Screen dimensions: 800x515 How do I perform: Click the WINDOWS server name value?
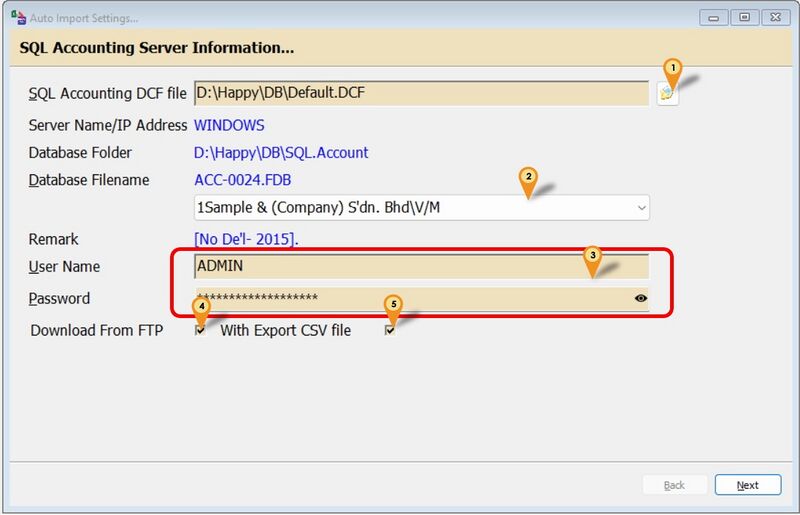[229, 125]
